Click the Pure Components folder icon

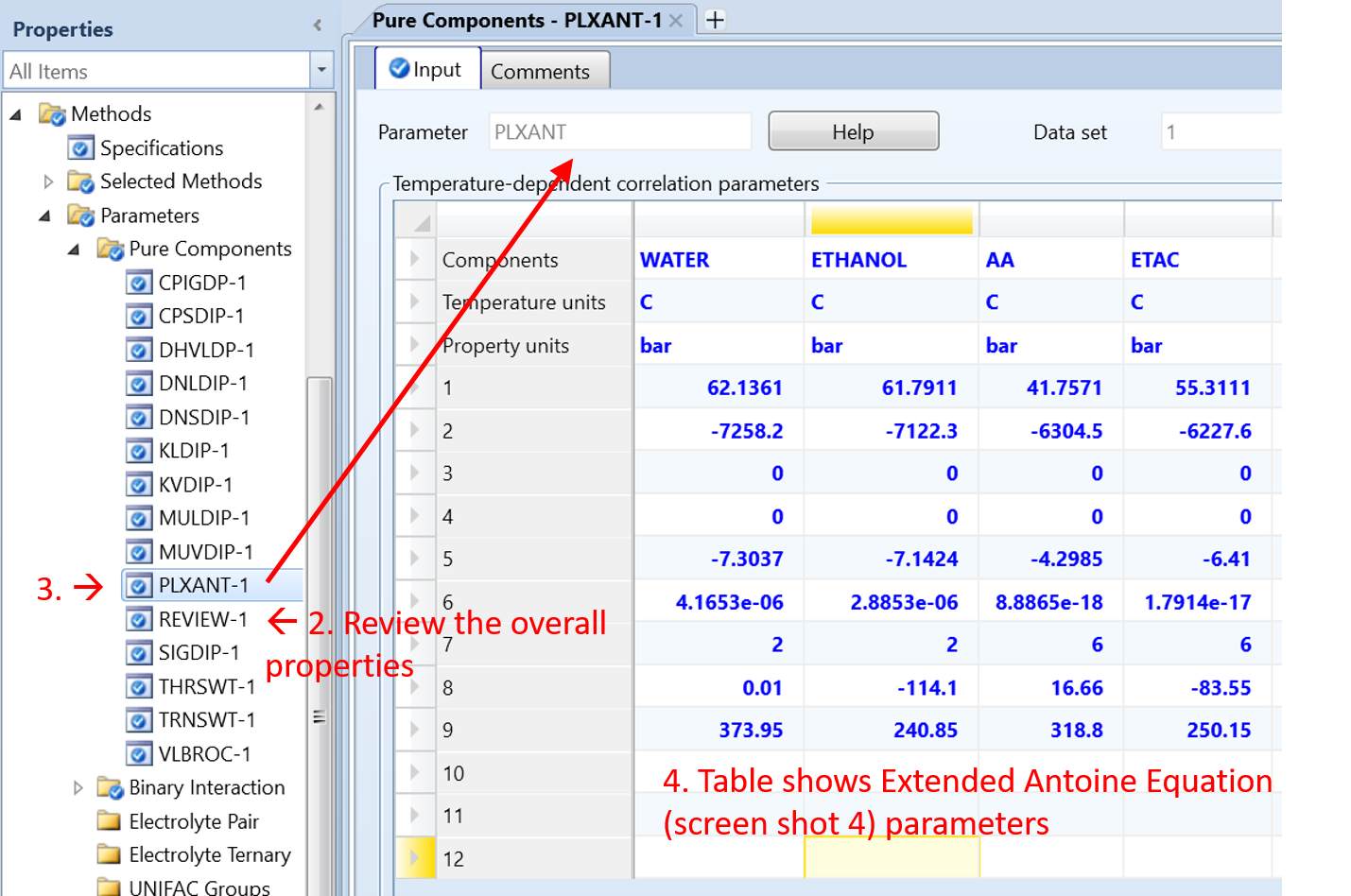pyautogui.click(x=111, y=250)
